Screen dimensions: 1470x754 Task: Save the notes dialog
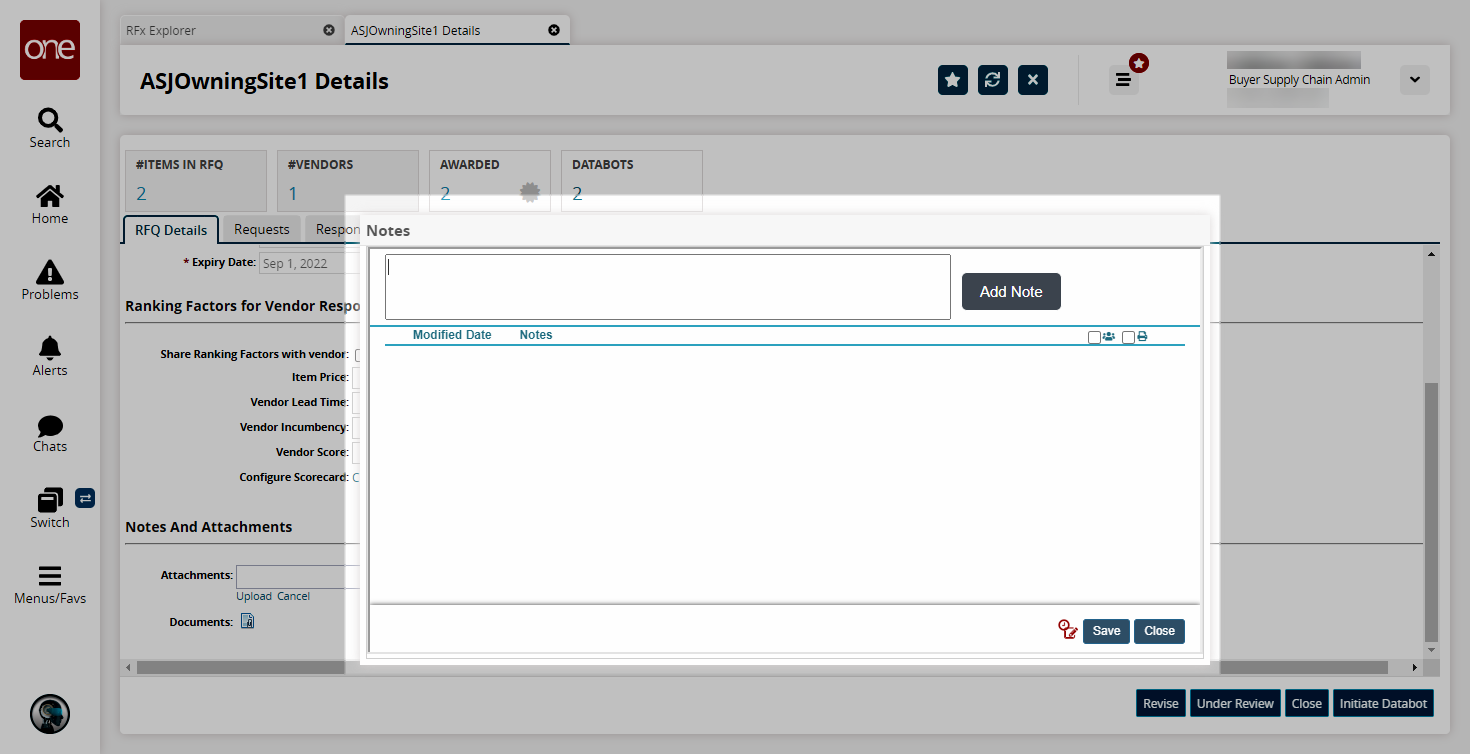point(1106,631)
